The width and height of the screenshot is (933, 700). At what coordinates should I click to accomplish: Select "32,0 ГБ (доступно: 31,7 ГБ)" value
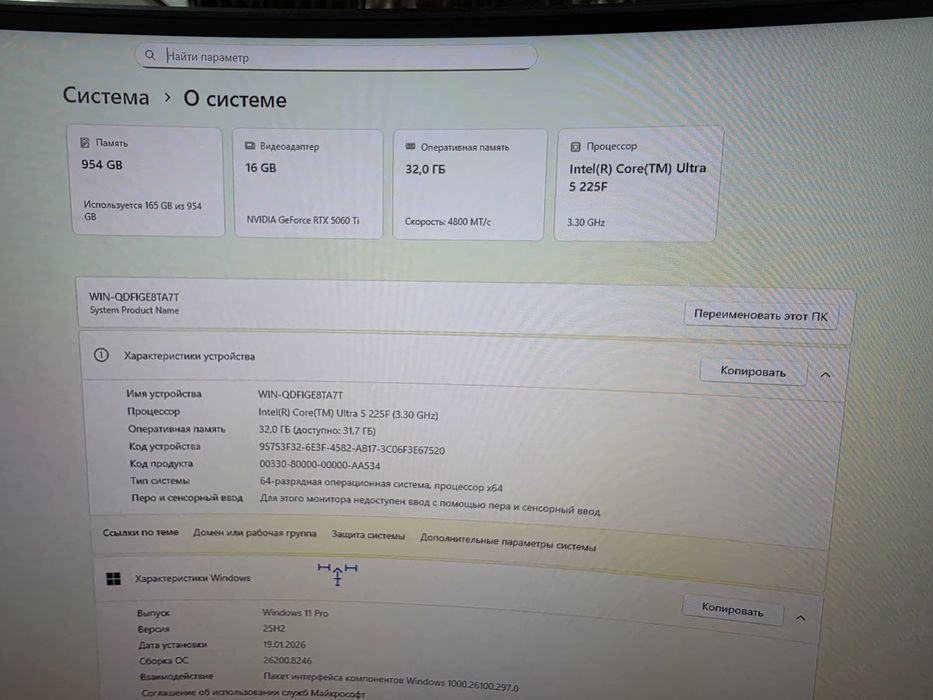pos(317,430)
